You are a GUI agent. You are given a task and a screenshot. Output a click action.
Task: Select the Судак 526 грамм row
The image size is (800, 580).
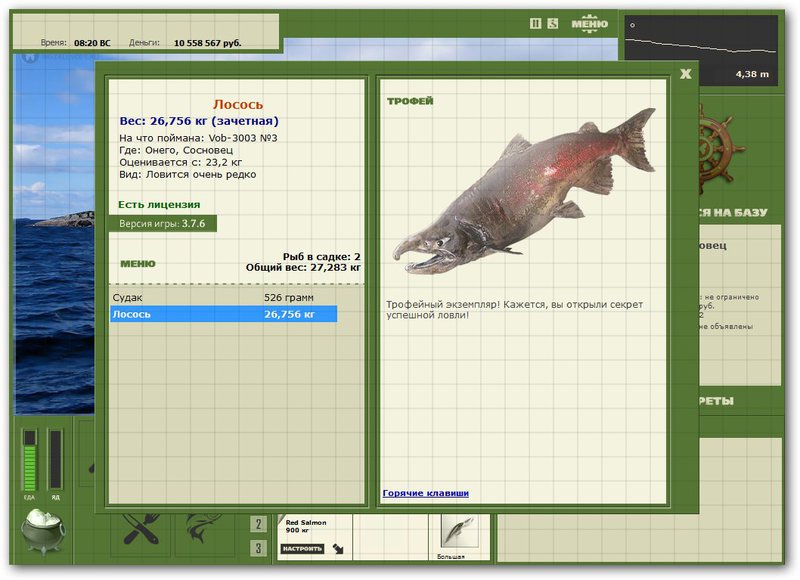223,297
